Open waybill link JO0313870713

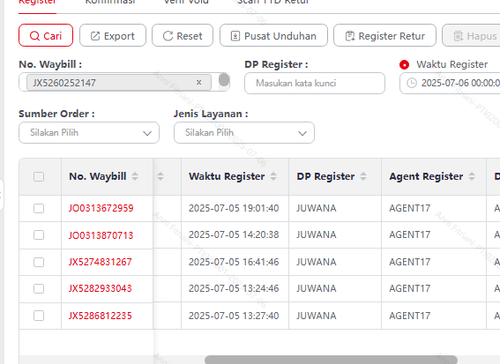coord(101,235)
